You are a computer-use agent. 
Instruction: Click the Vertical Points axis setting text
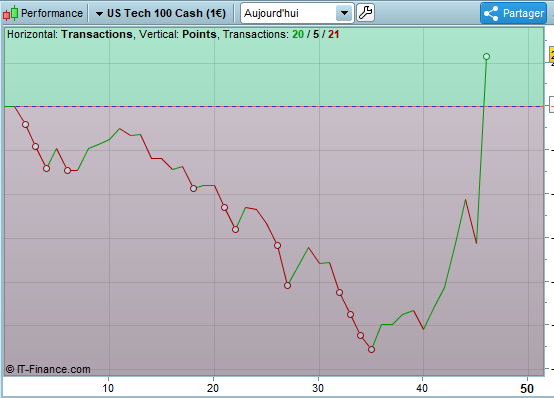pyautogui.click(x=178, y=34)
